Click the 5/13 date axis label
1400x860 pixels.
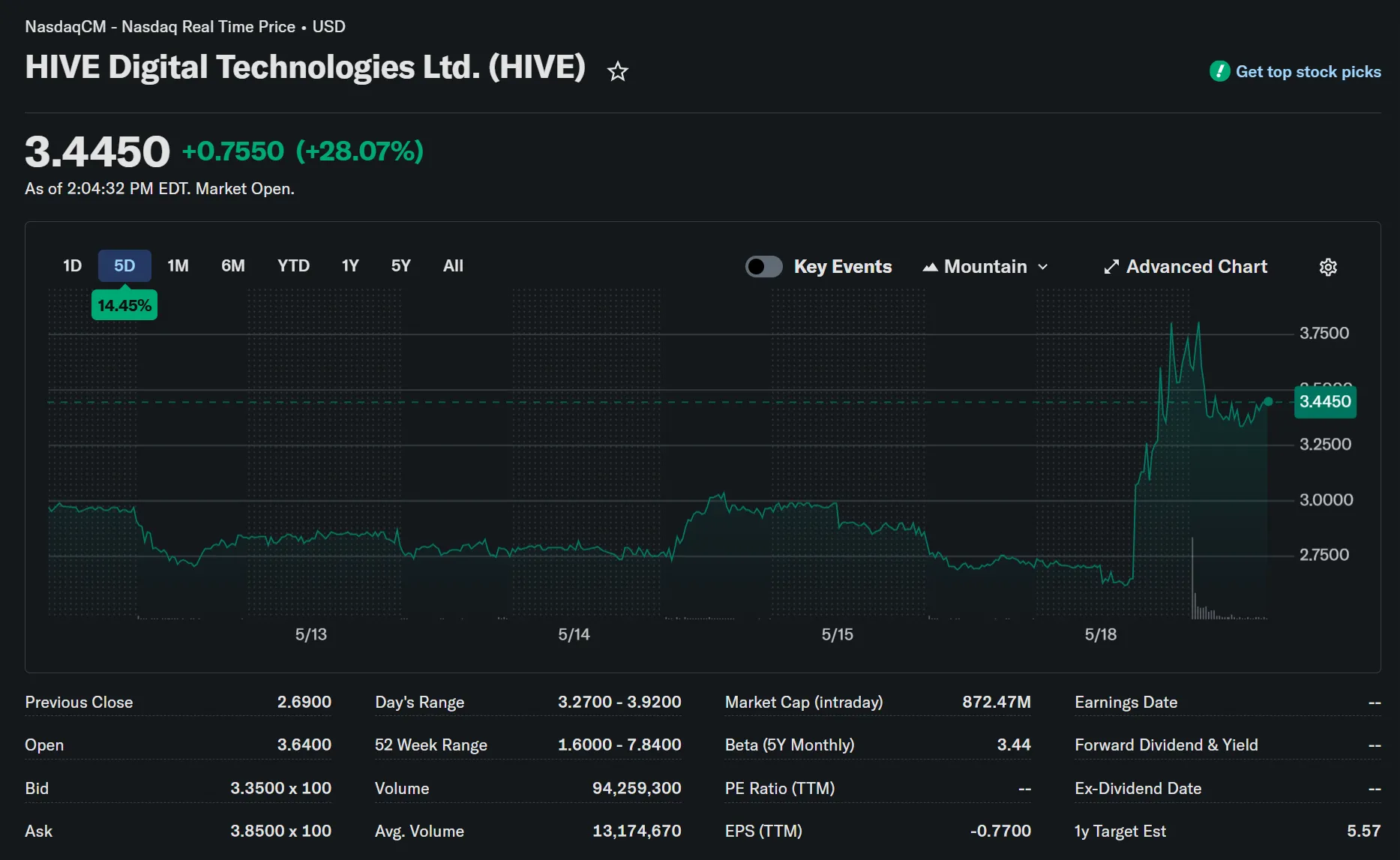tap(311, 634)
